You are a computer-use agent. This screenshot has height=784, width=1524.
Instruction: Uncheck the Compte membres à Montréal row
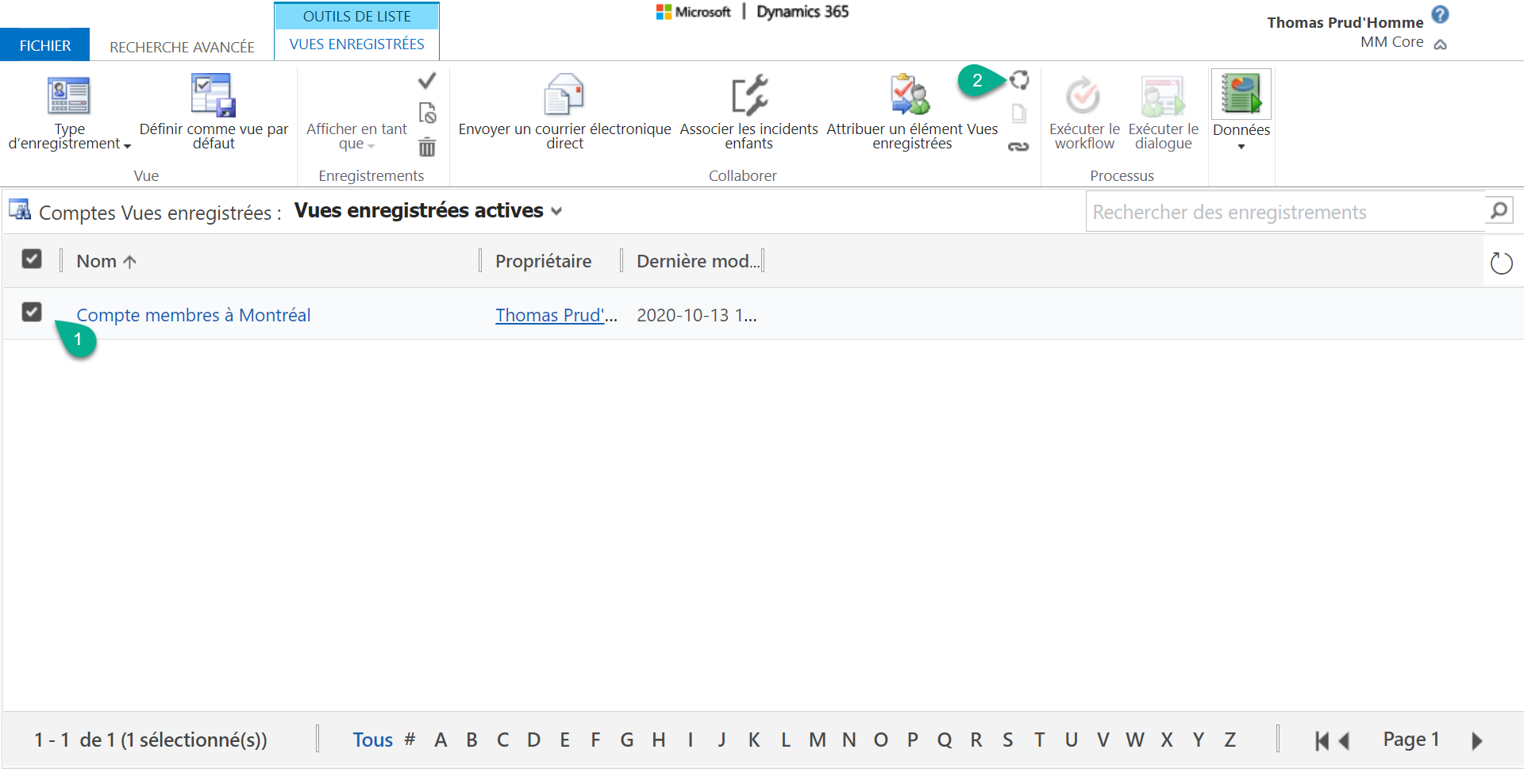click(32, 313)
